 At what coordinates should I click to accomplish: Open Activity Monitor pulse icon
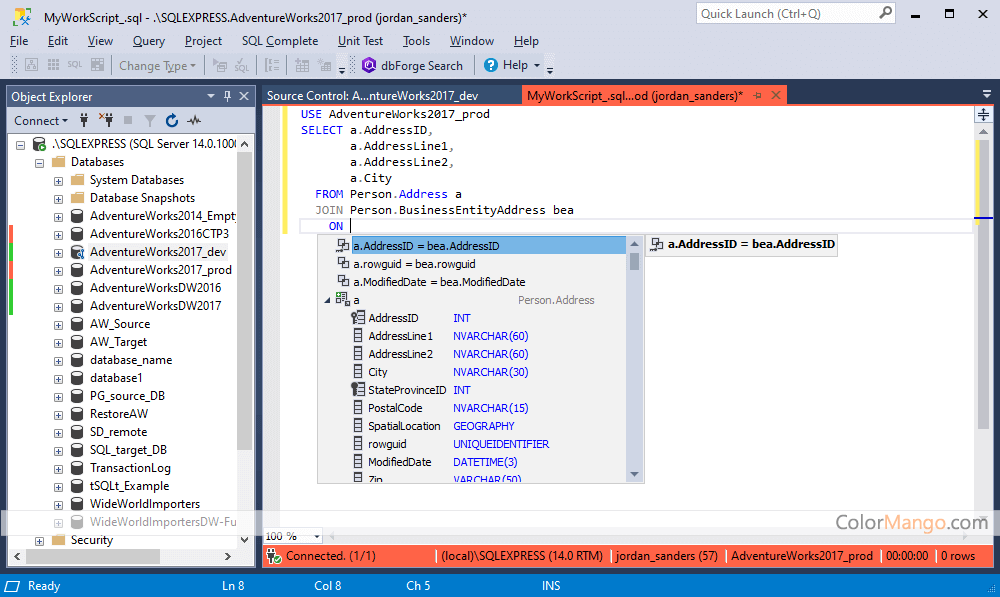point(194,120)
